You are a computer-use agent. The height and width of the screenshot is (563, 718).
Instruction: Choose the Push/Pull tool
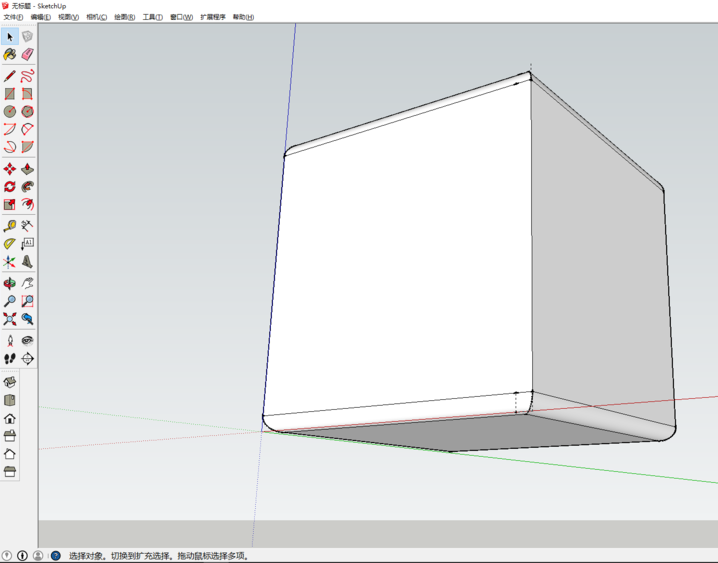point(28,169)
